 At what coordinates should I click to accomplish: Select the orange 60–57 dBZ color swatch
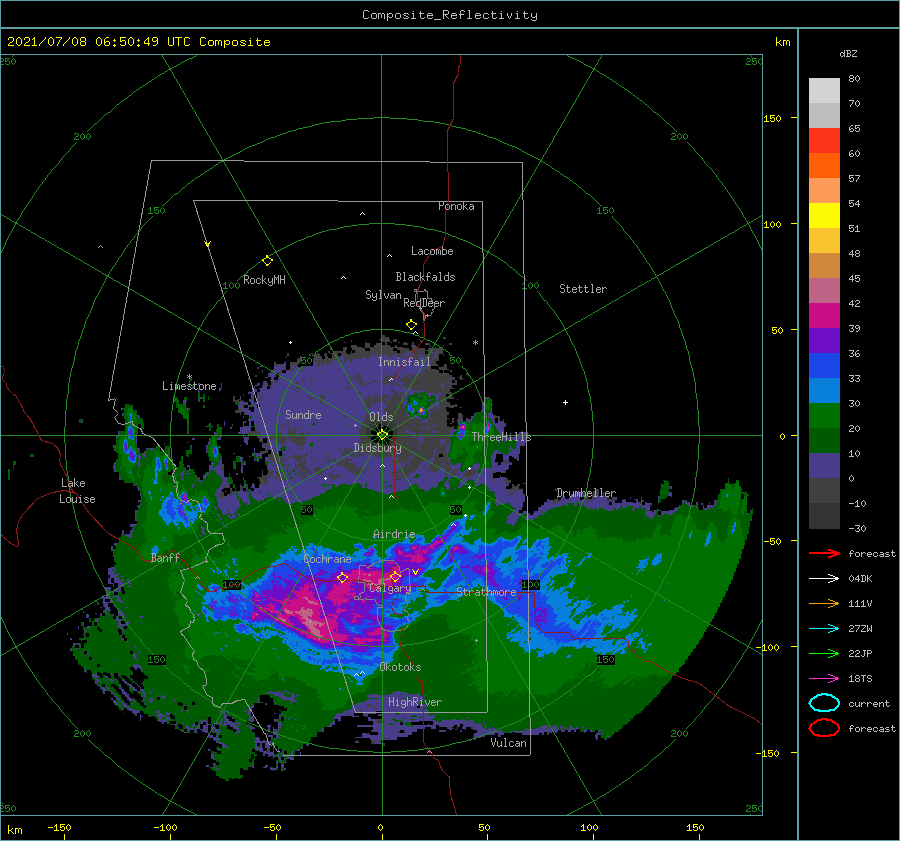click(824, 166)
